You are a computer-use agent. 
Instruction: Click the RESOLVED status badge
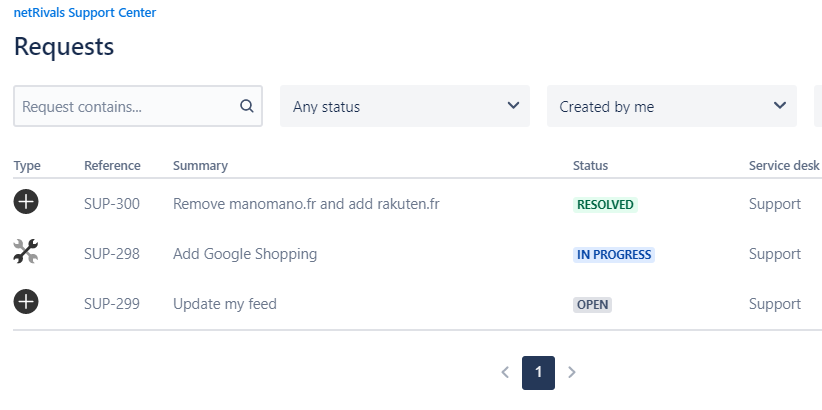605,204
